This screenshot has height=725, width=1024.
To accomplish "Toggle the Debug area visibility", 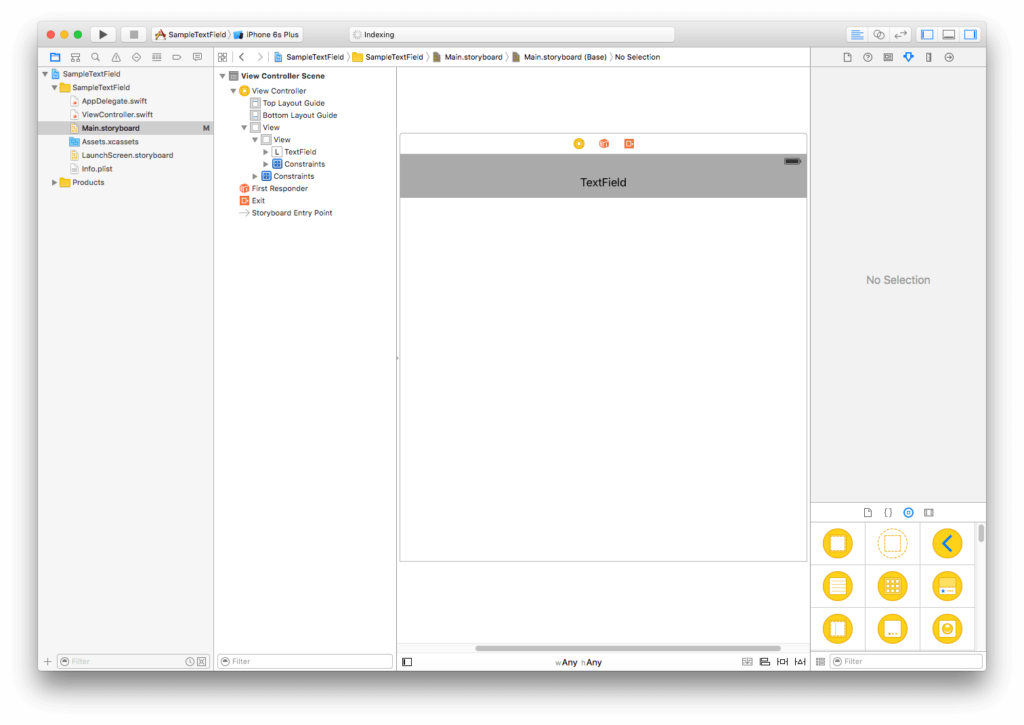I will (x=948, y=35).
